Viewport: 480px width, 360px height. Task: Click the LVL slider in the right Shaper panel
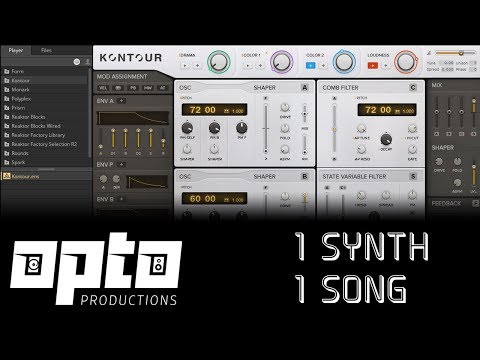tap(474, 173)
